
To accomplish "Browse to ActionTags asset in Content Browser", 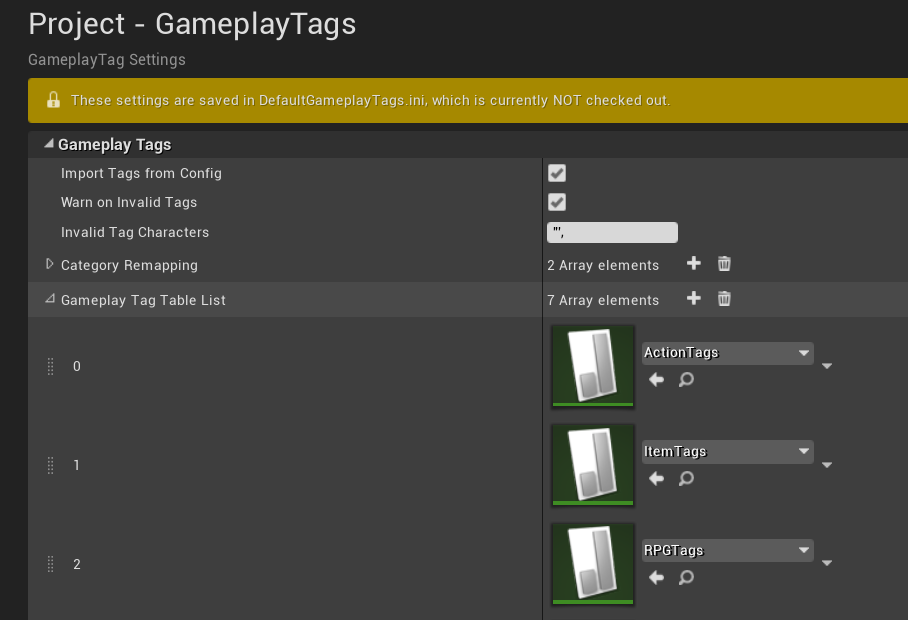I will click(x=686, y=380).
